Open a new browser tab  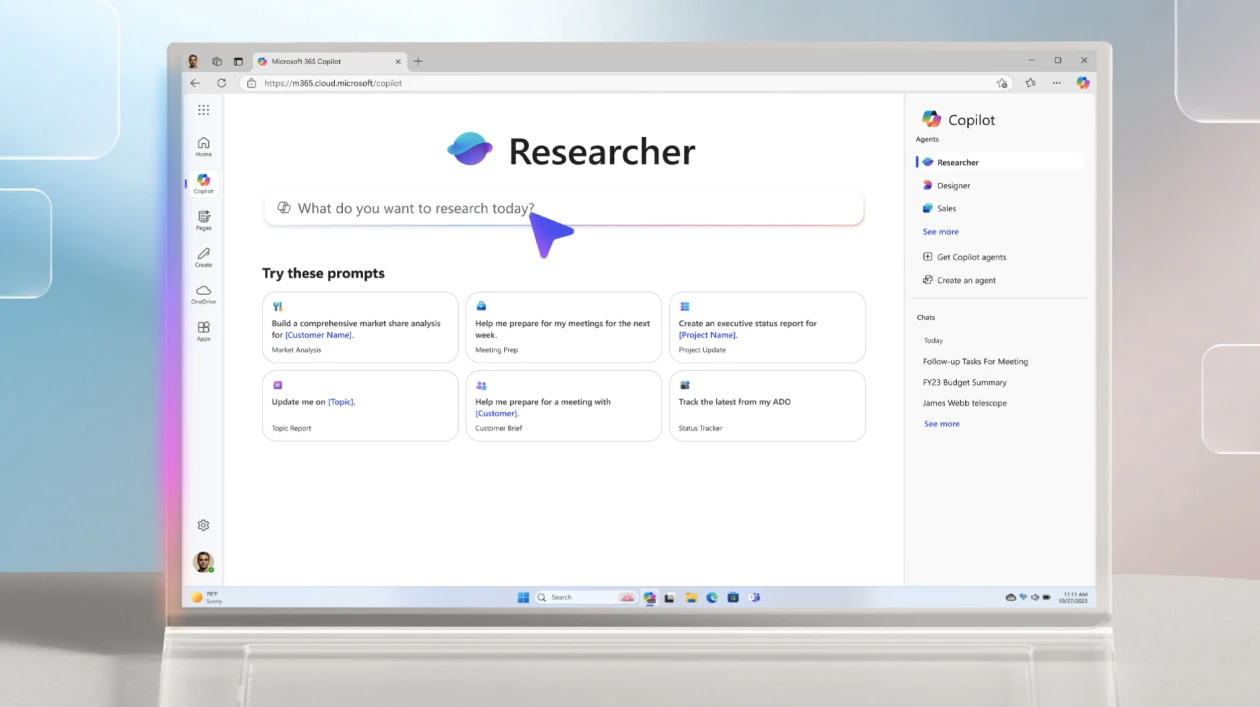pos(418,60)
